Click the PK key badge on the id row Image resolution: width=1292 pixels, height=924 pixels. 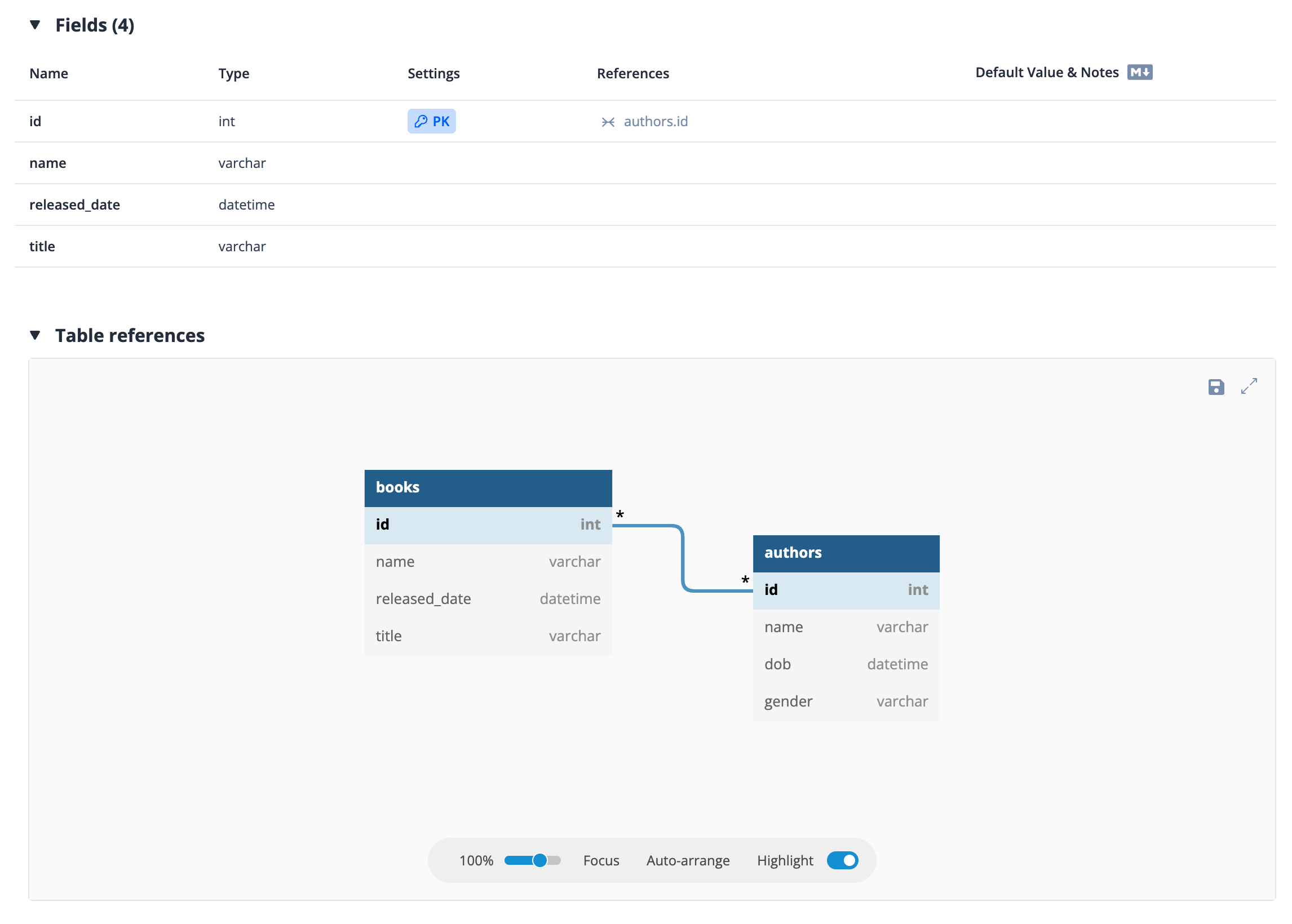[431, 121]
